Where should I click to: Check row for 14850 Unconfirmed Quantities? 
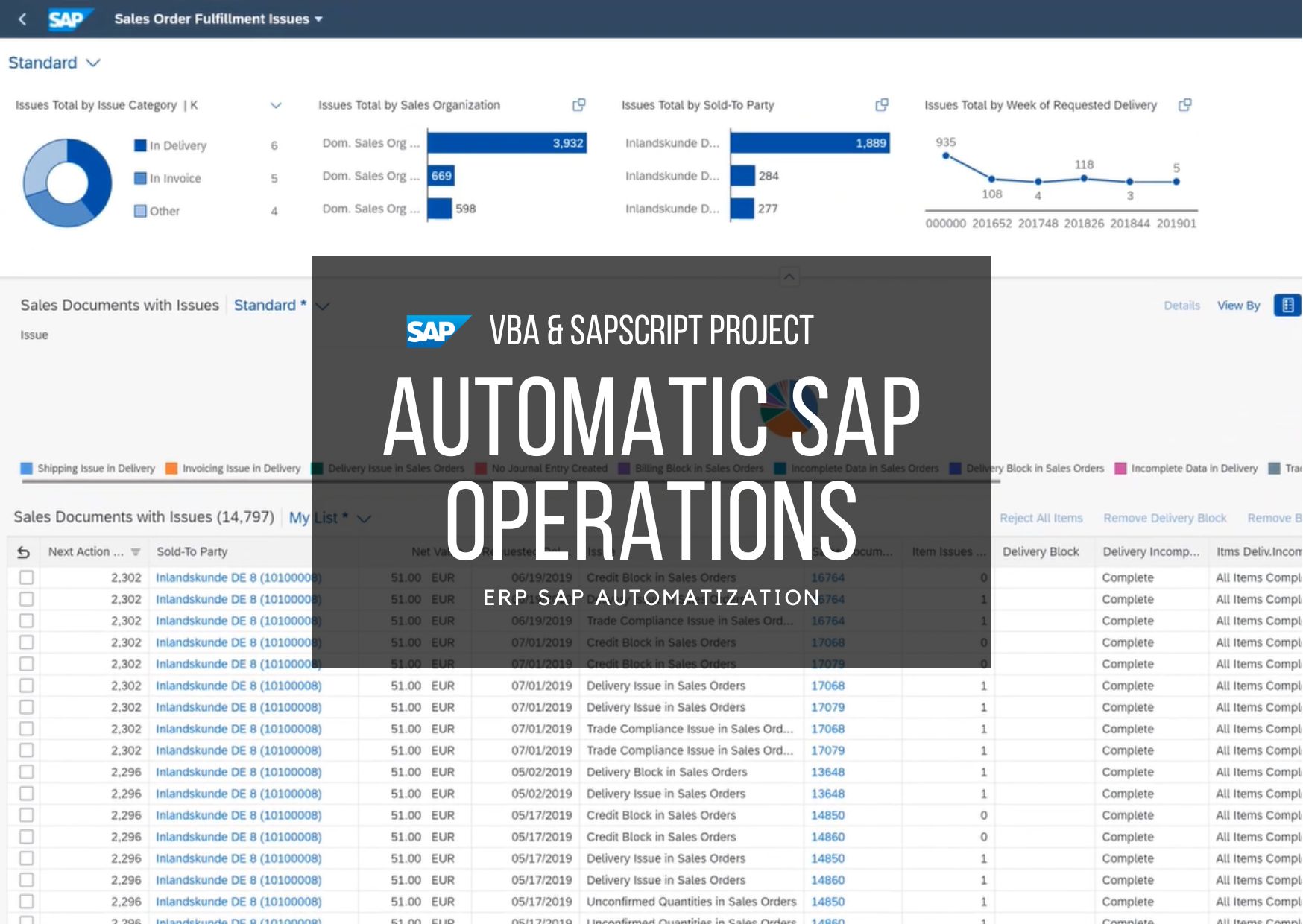pos(26,902)
